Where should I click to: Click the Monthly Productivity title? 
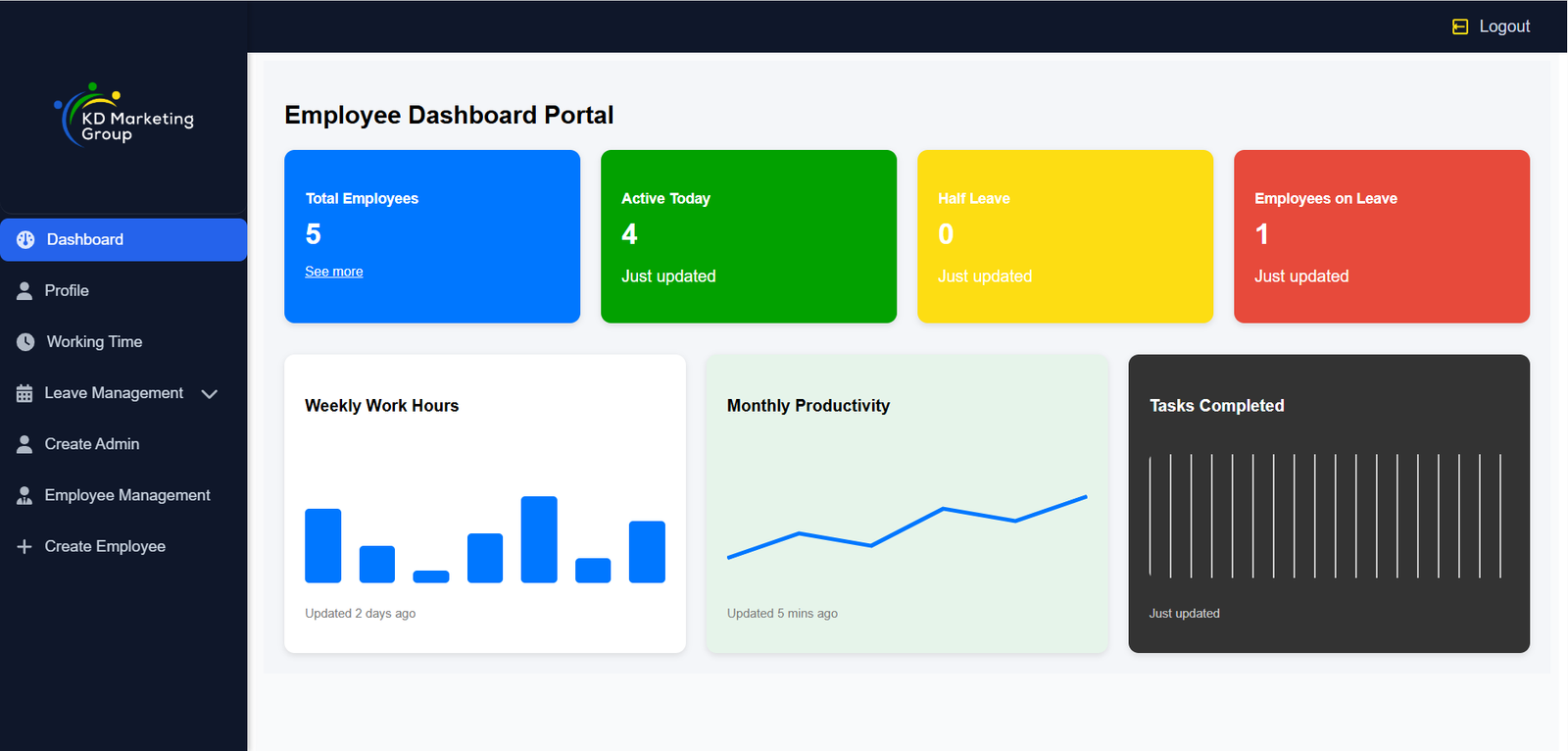point(808,406)
